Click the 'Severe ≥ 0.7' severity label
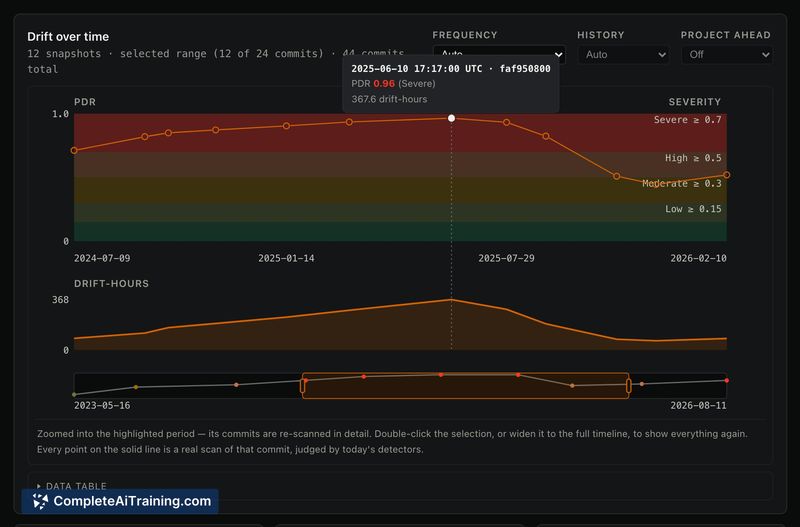800x527 pixels. point(688,120)
